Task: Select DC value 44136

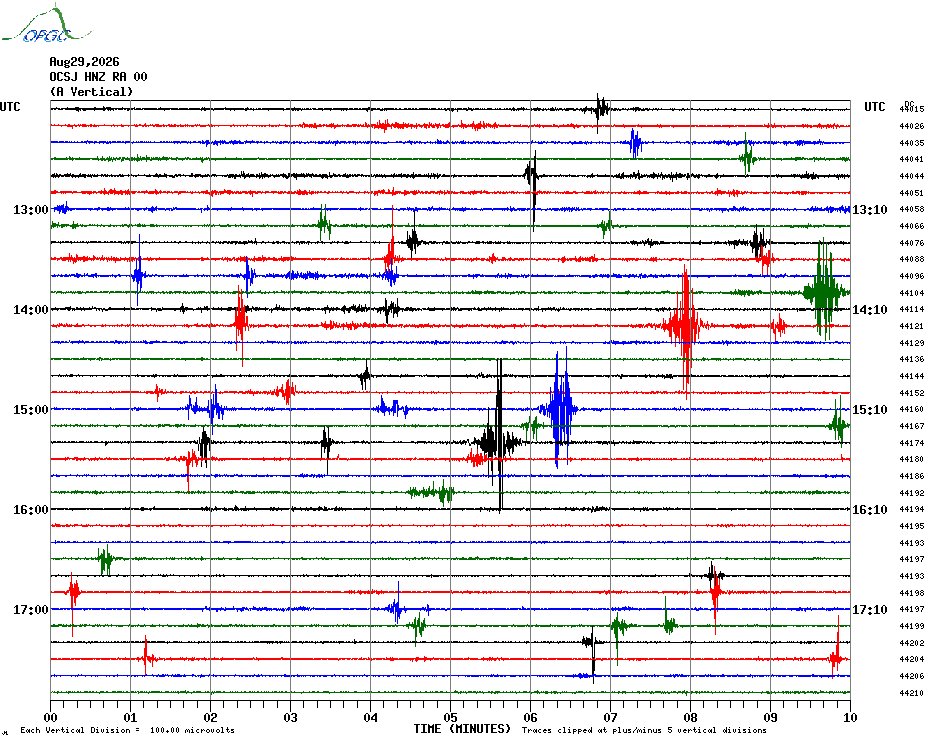Action: click(x=912, y=359)
